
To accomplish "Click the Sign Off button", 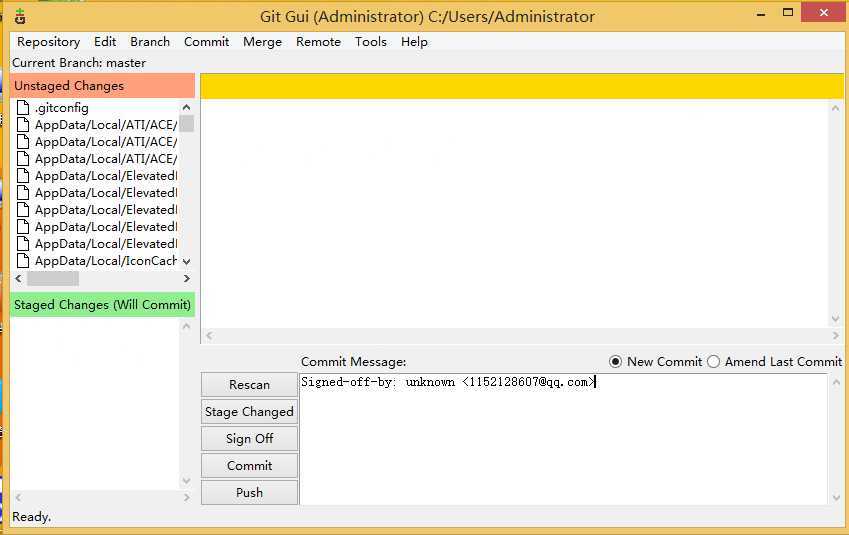I will (x=249, y=439).
